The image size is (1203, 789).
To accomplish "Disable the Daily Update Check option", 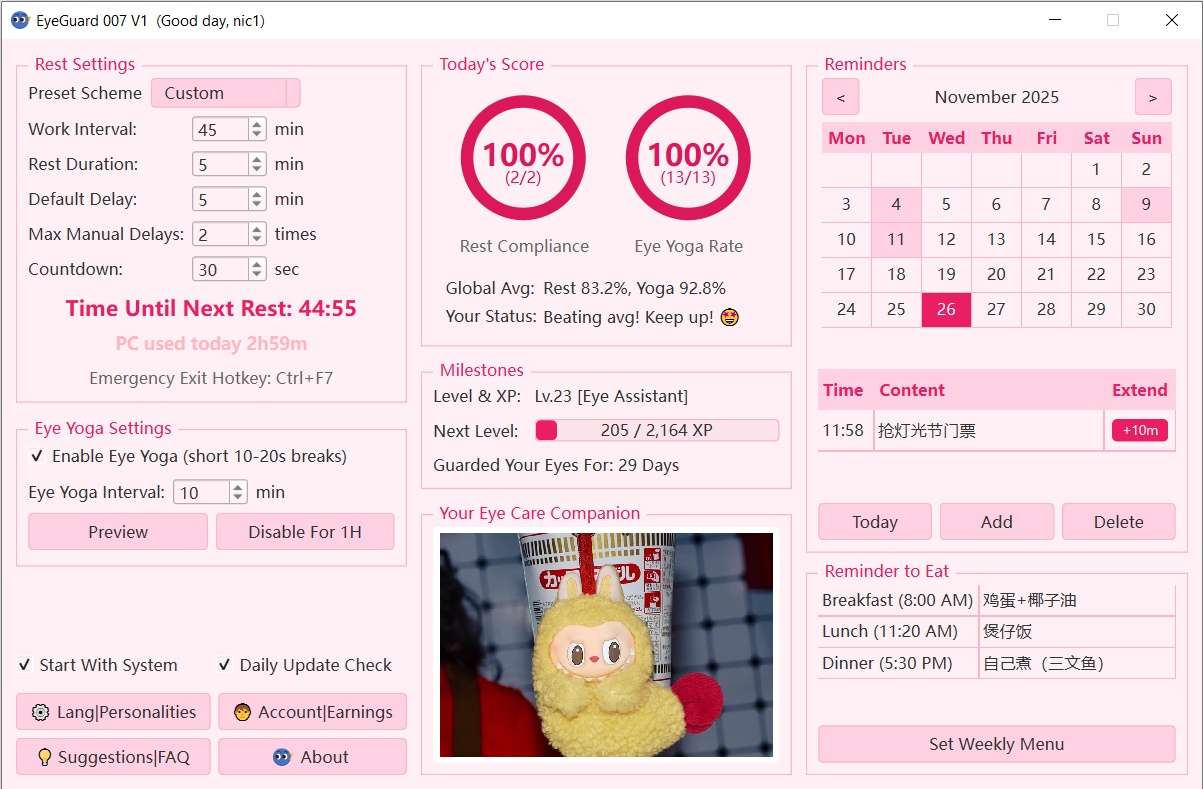I will click(x=225, y=665).
